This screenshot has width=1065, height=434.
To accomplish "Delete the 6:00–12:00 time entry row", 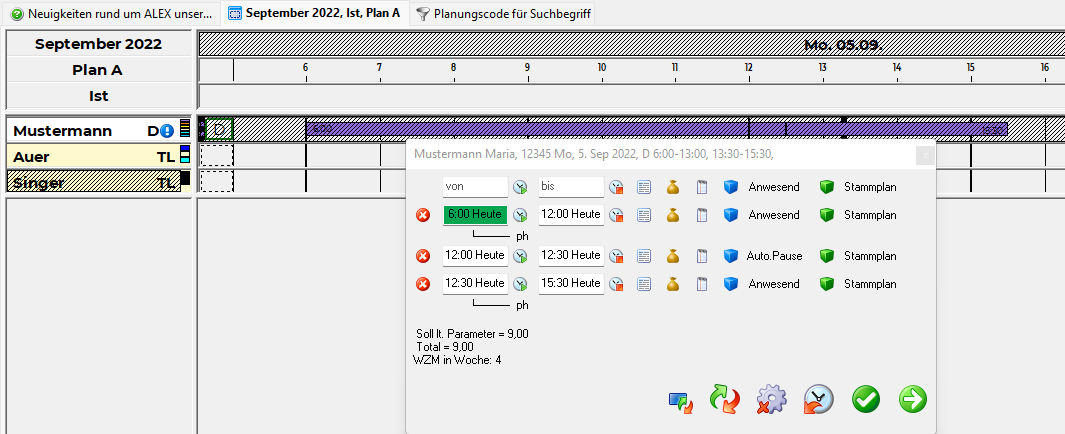I will tap(422, 215).
